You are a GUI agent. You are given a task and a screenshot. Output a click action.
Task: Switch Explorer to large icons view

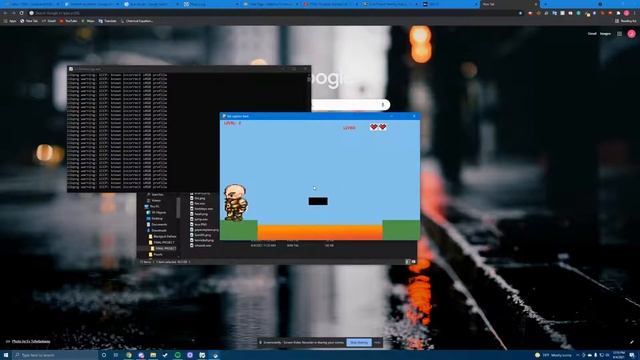point(413,262)
